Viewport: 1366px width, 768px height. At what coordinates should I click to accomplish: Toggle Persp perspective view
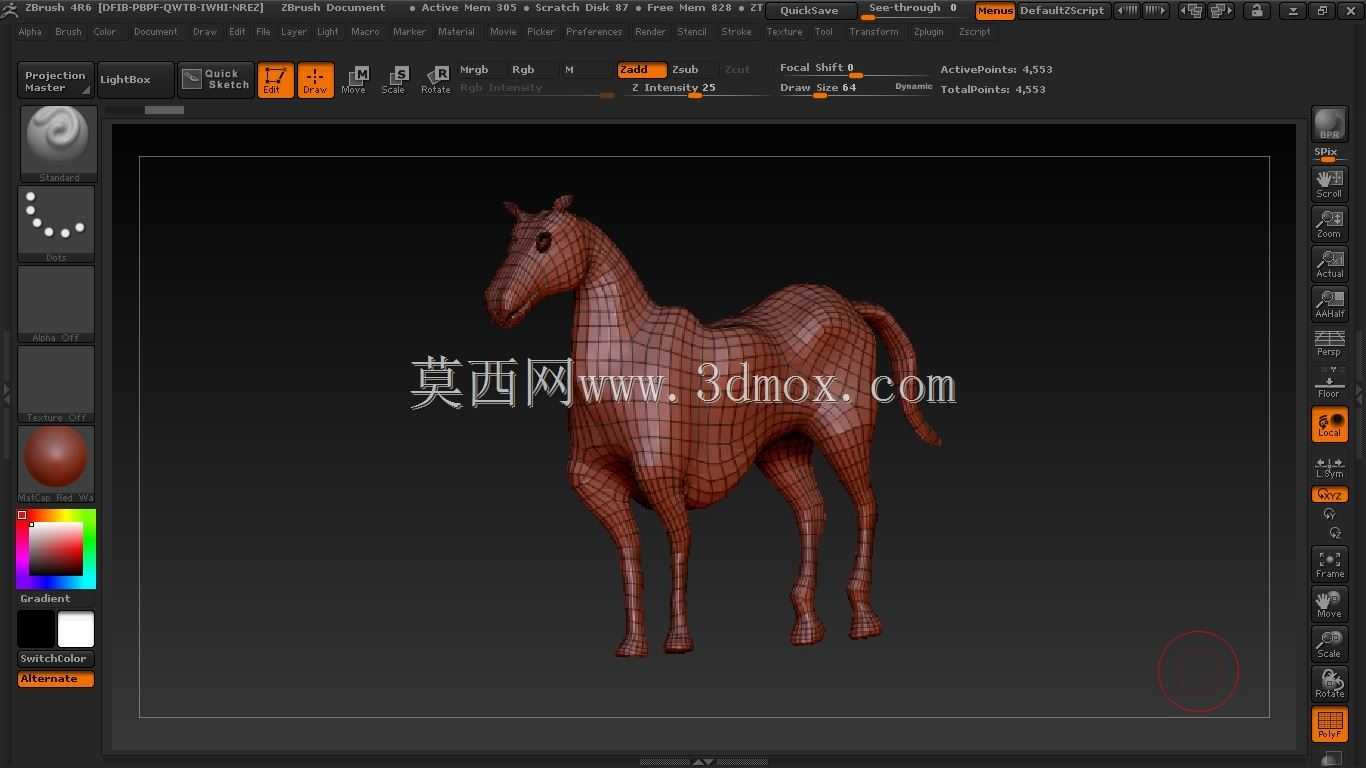1329,343
